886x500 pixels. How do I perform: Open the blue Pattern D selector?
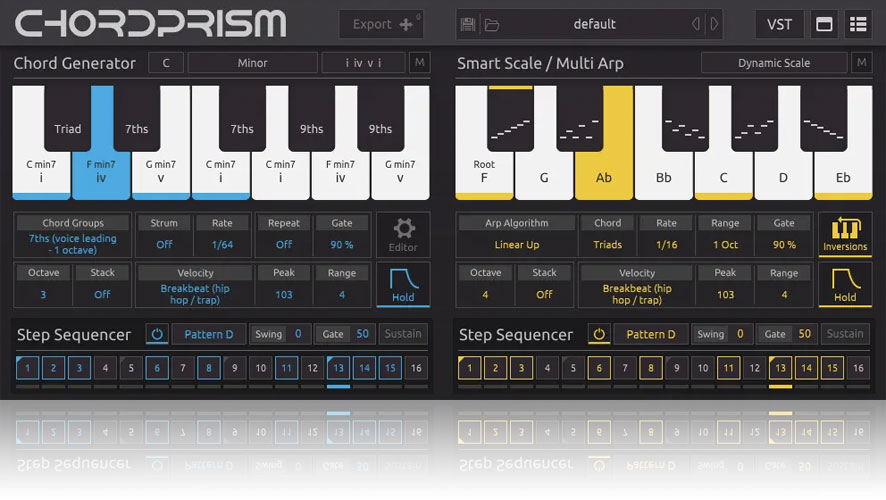208,335
